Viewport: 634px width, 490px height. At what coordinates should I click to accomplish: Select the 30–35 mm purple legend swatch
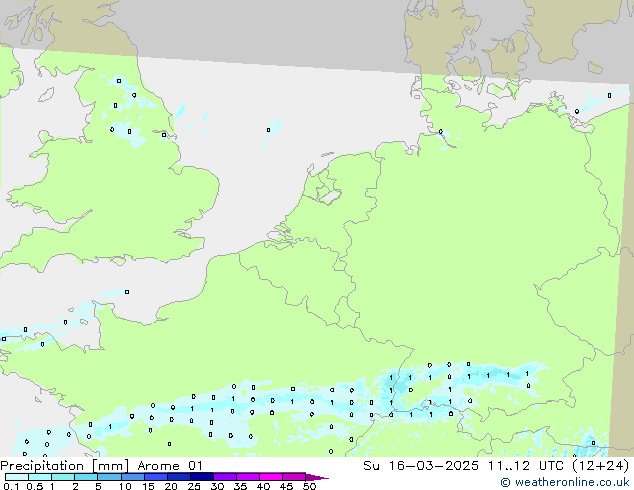(x=224, y=477)
